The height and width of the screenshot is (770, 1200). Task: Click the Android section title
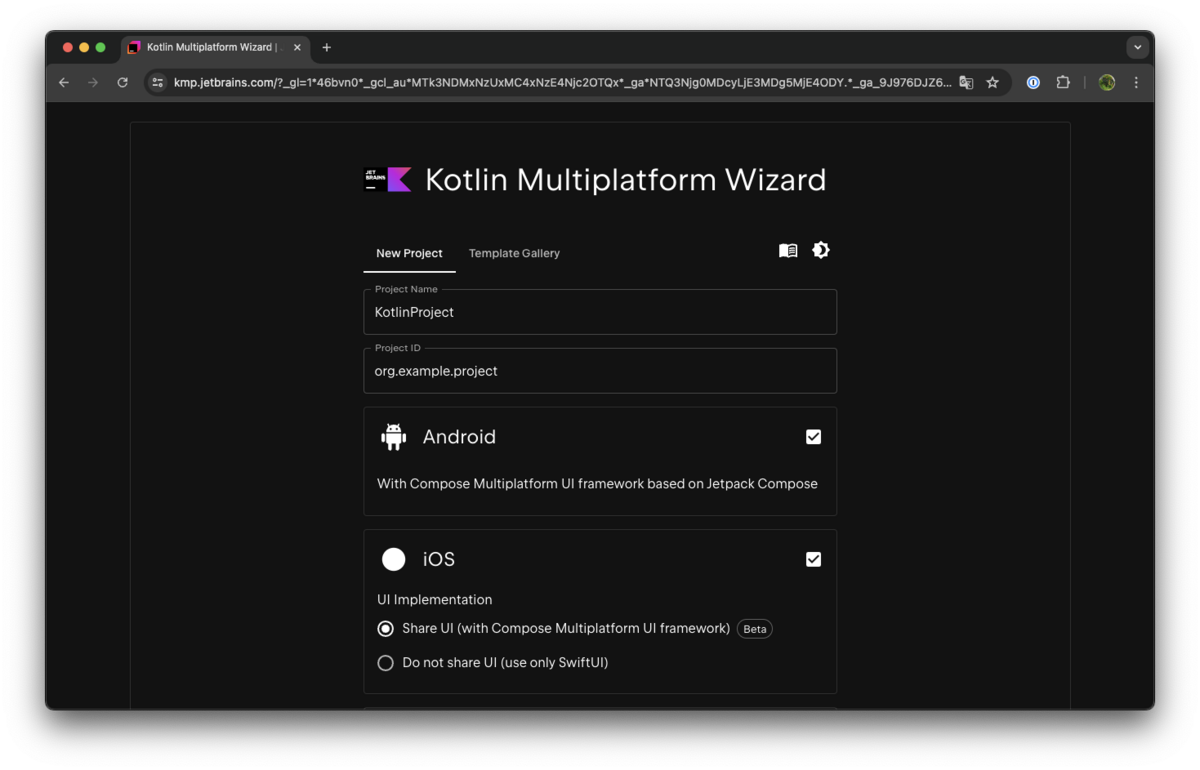[x=459, y=437]
